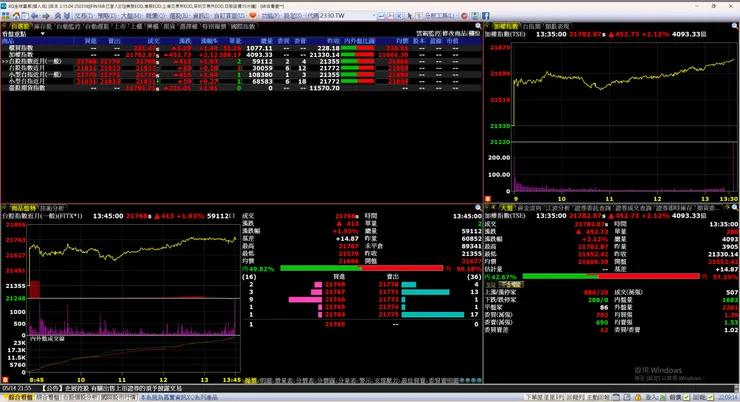Image resolution: width=740 pixels, height=402 pixels.
Task: Click the orange icon below futures chart corner
Action: pos(5,379)
